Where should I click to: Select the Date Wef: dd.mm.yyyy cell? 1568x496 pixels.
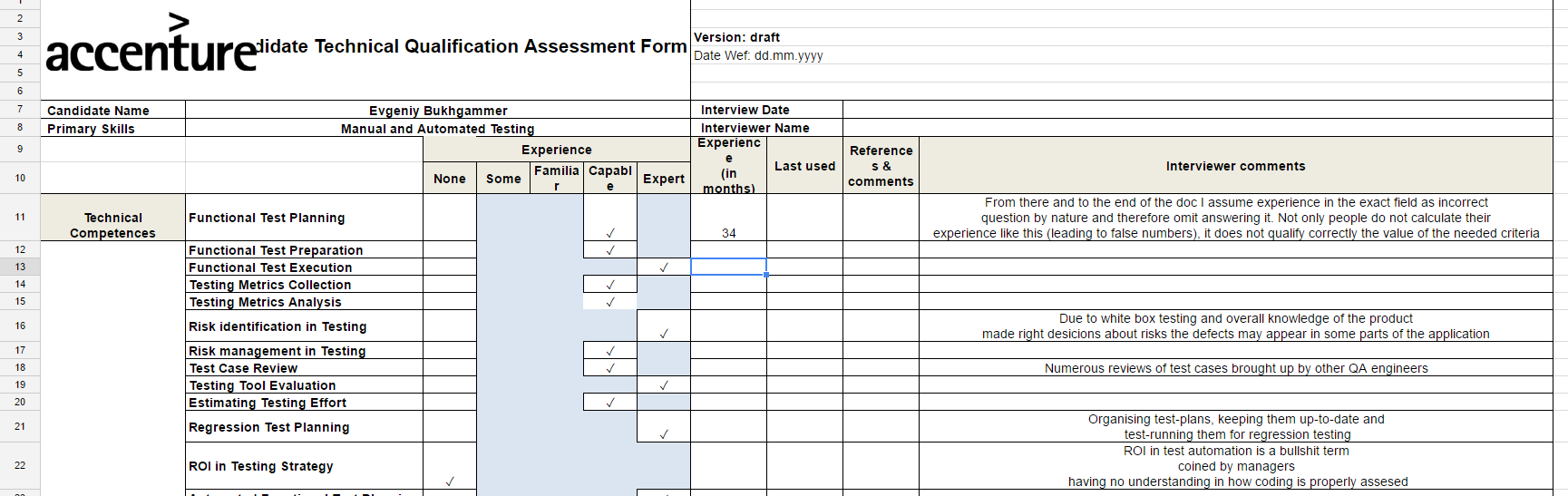758,55
